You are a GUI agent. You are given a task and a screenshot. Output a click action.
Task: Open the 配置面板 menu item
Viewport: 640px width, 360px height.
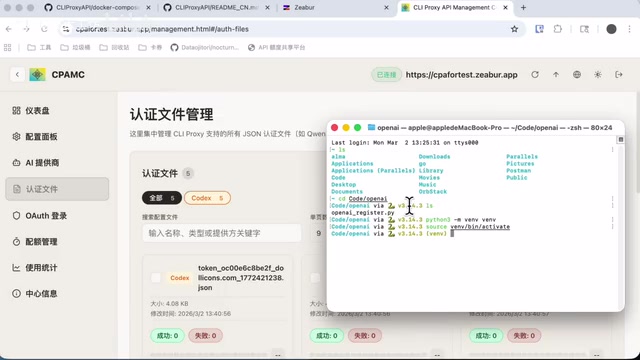pyautogui.click(x=57, y=137)
